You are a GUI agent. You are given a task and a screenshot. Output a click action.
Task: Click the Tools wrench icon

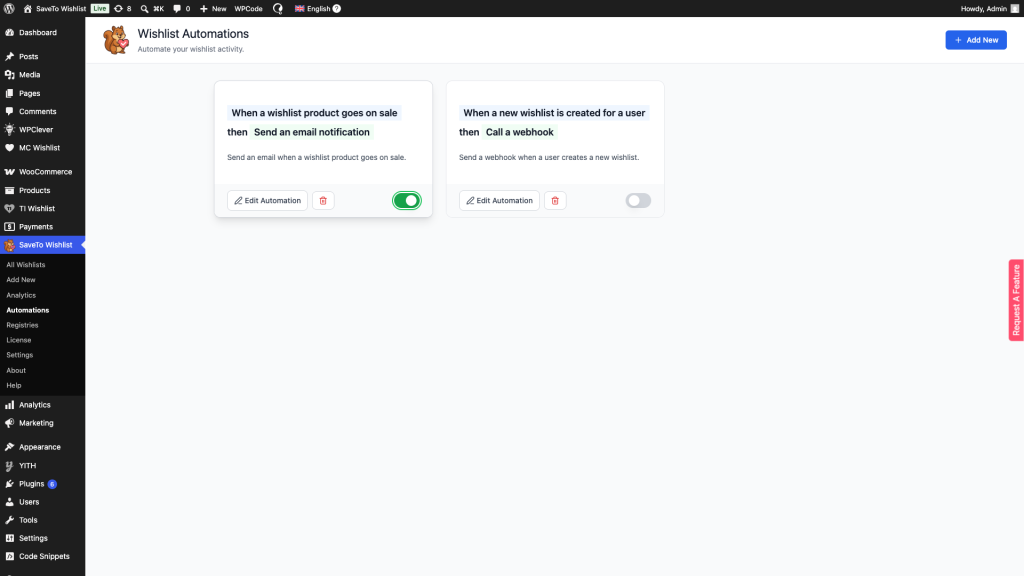[x=9, y=520]
